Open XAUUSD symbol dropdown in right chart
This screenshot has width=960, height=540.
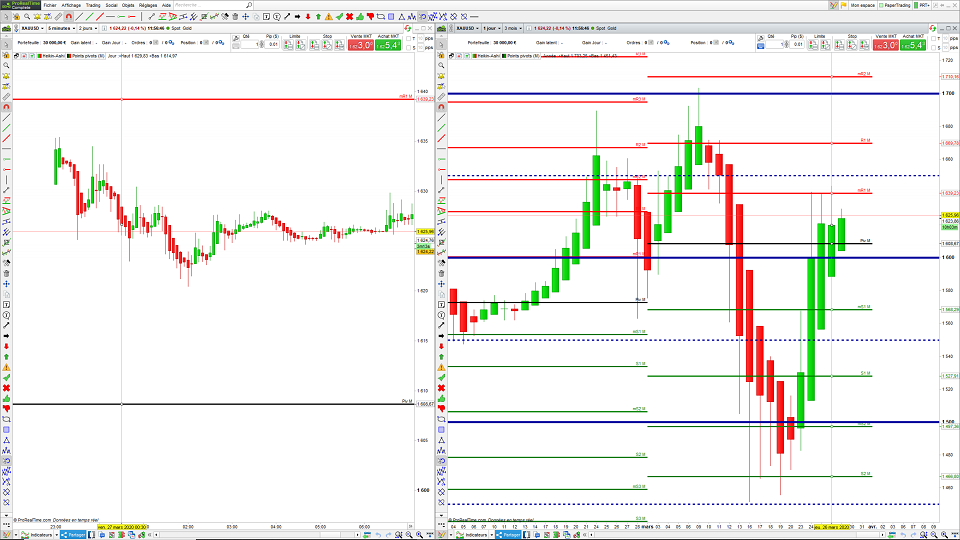point(466,28)
